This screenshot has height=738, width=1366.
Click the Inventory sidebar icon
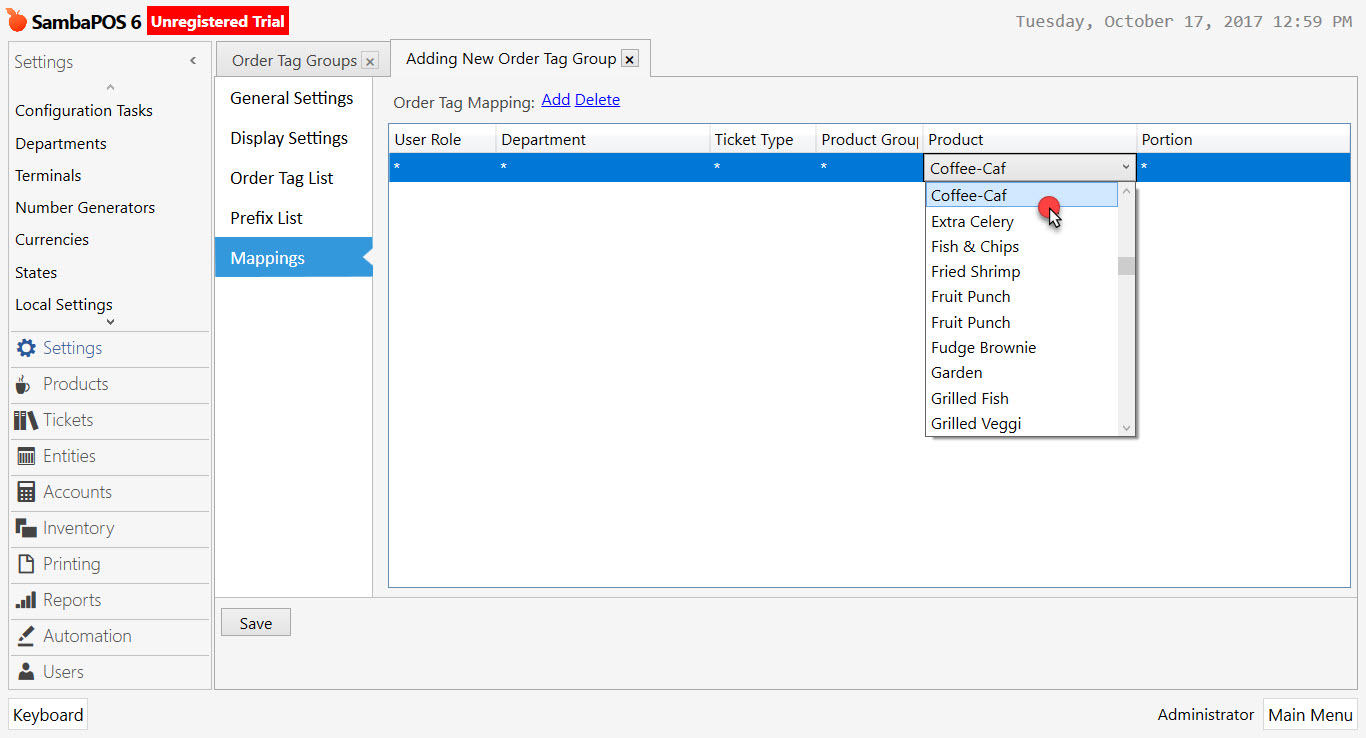(x=23, y=528)
